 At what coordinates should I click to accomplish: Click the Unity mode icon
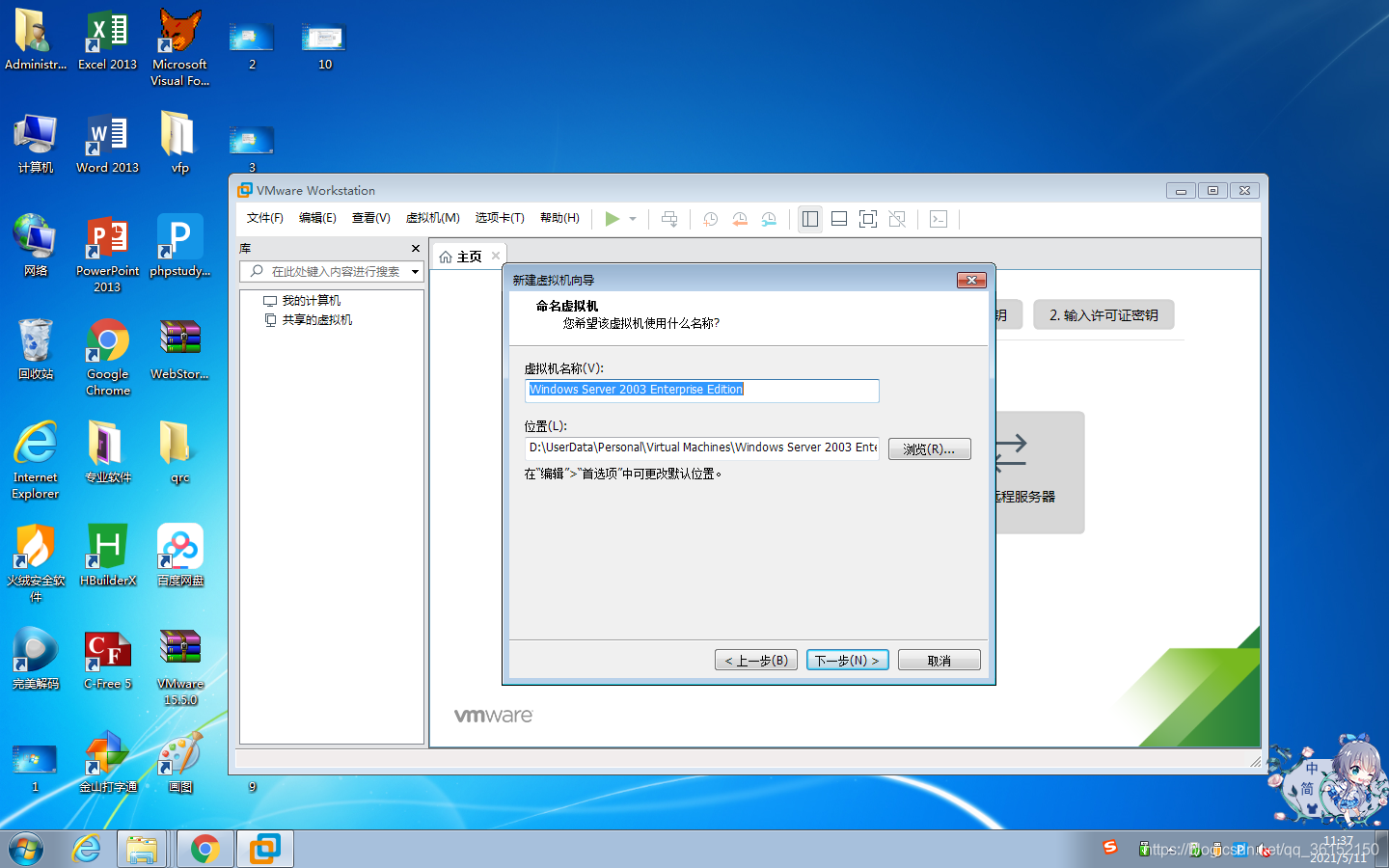[x=897, y=219]
